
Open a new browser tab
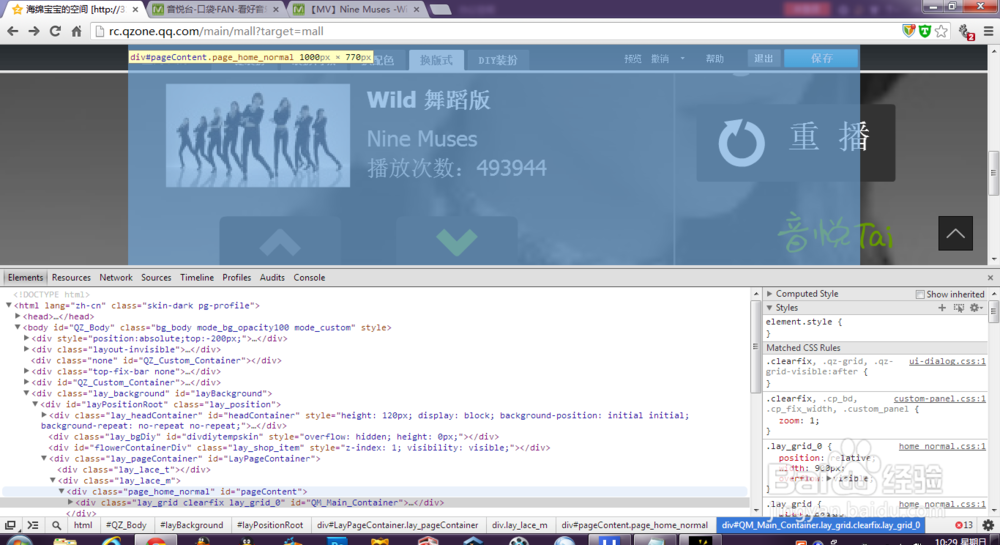click(440, 10)
